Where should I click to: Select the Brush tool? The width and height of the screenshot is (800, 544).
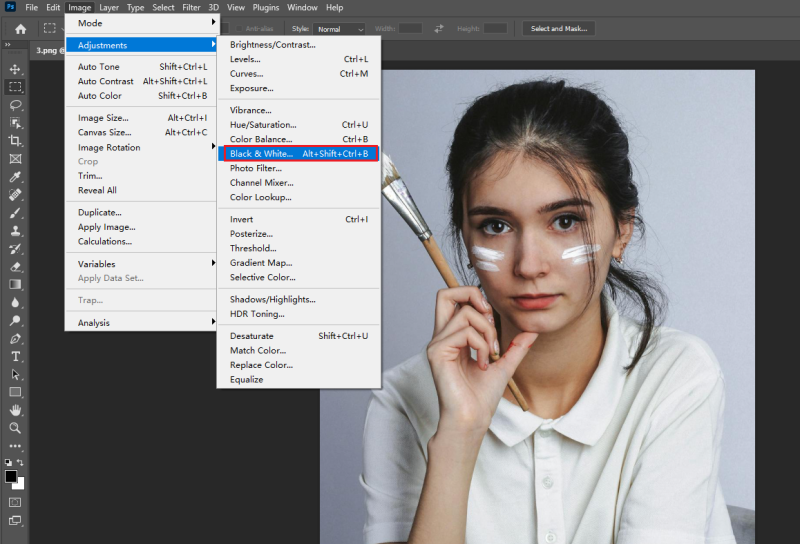coord(15,213)
